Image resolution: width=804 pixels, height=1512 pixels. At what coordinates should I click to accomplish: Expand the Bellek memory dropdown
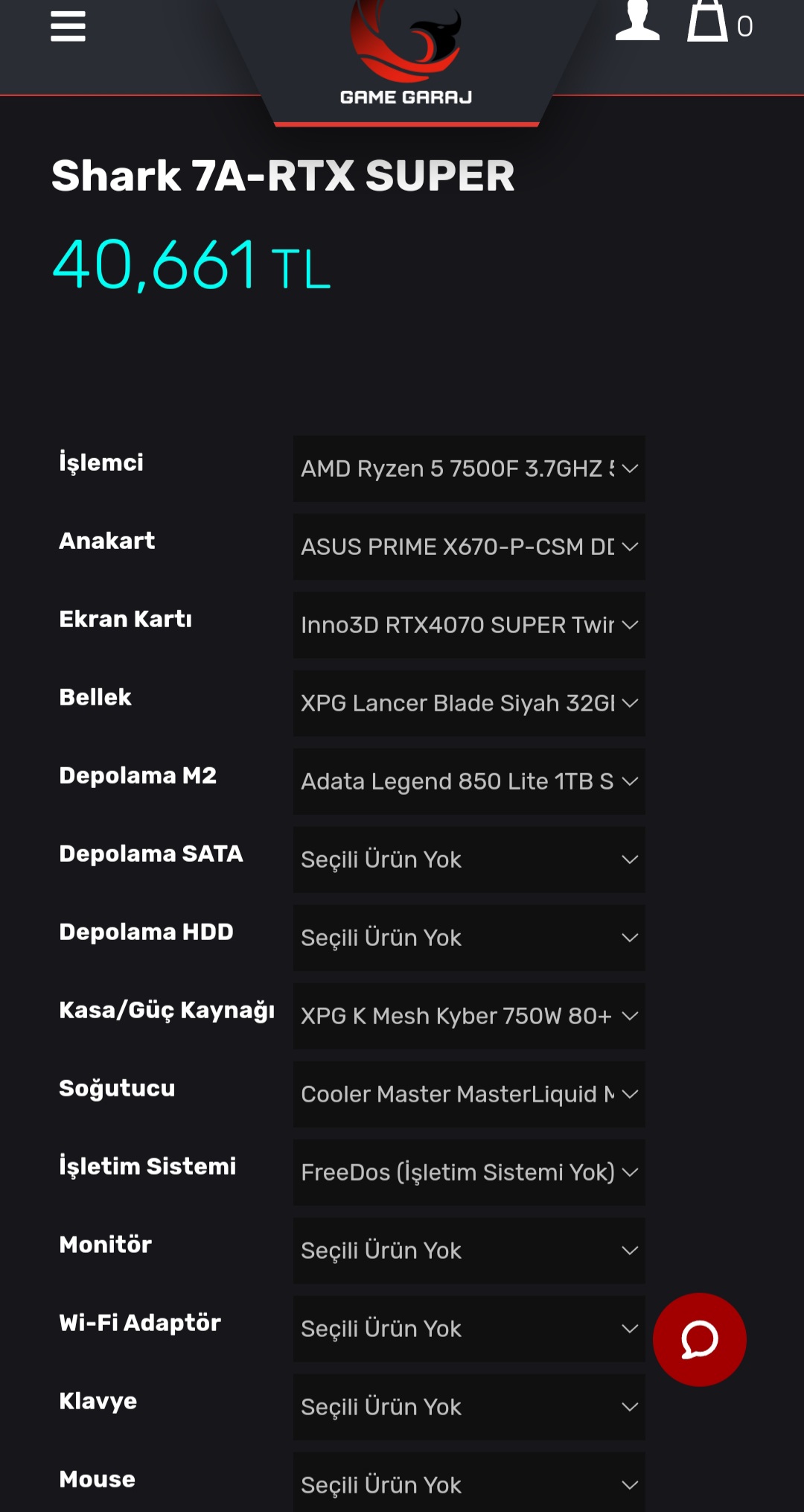469,703
